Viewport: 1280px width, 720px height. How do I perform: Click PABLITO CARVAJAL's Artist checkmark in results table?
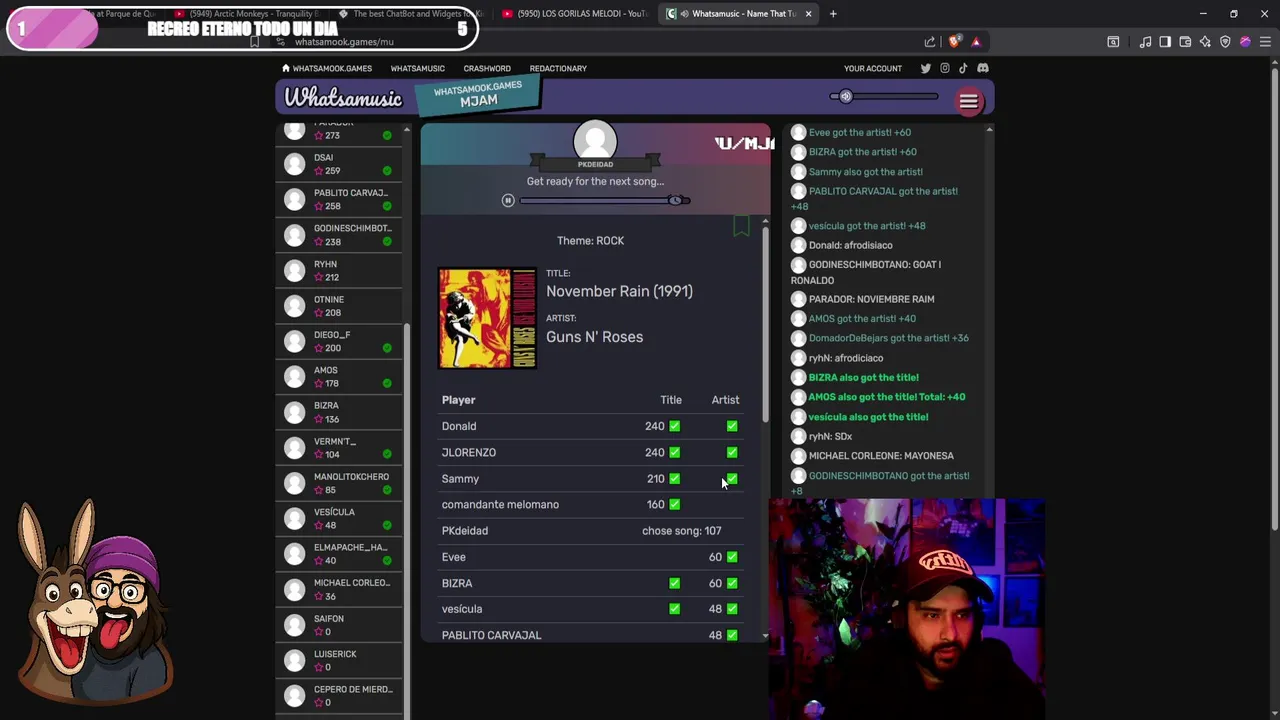(x=732, y=635)
